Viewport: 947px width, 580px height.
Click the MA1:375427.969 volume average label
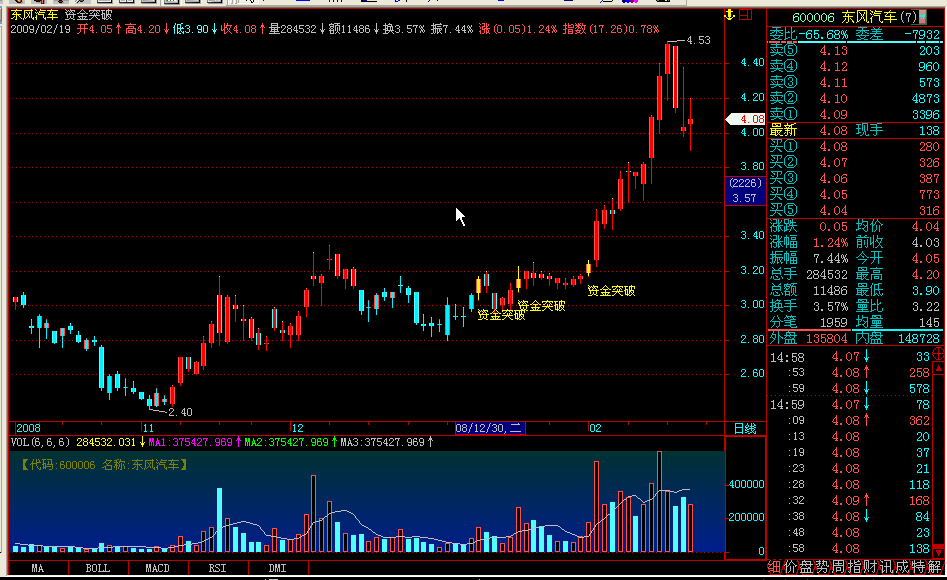pyautogui.click(x=190, y=442)
